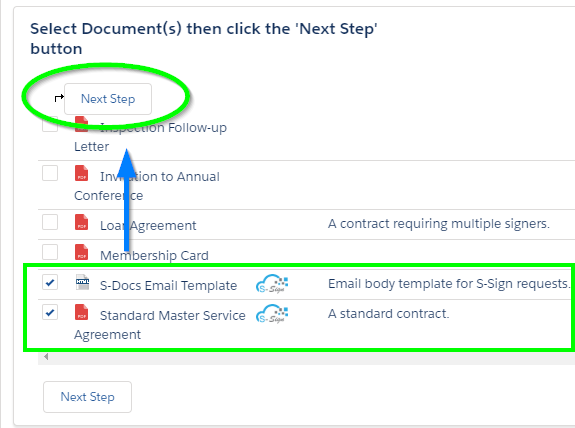Click the top Next Step button
The image size is (575, 428).
[108, 99]
